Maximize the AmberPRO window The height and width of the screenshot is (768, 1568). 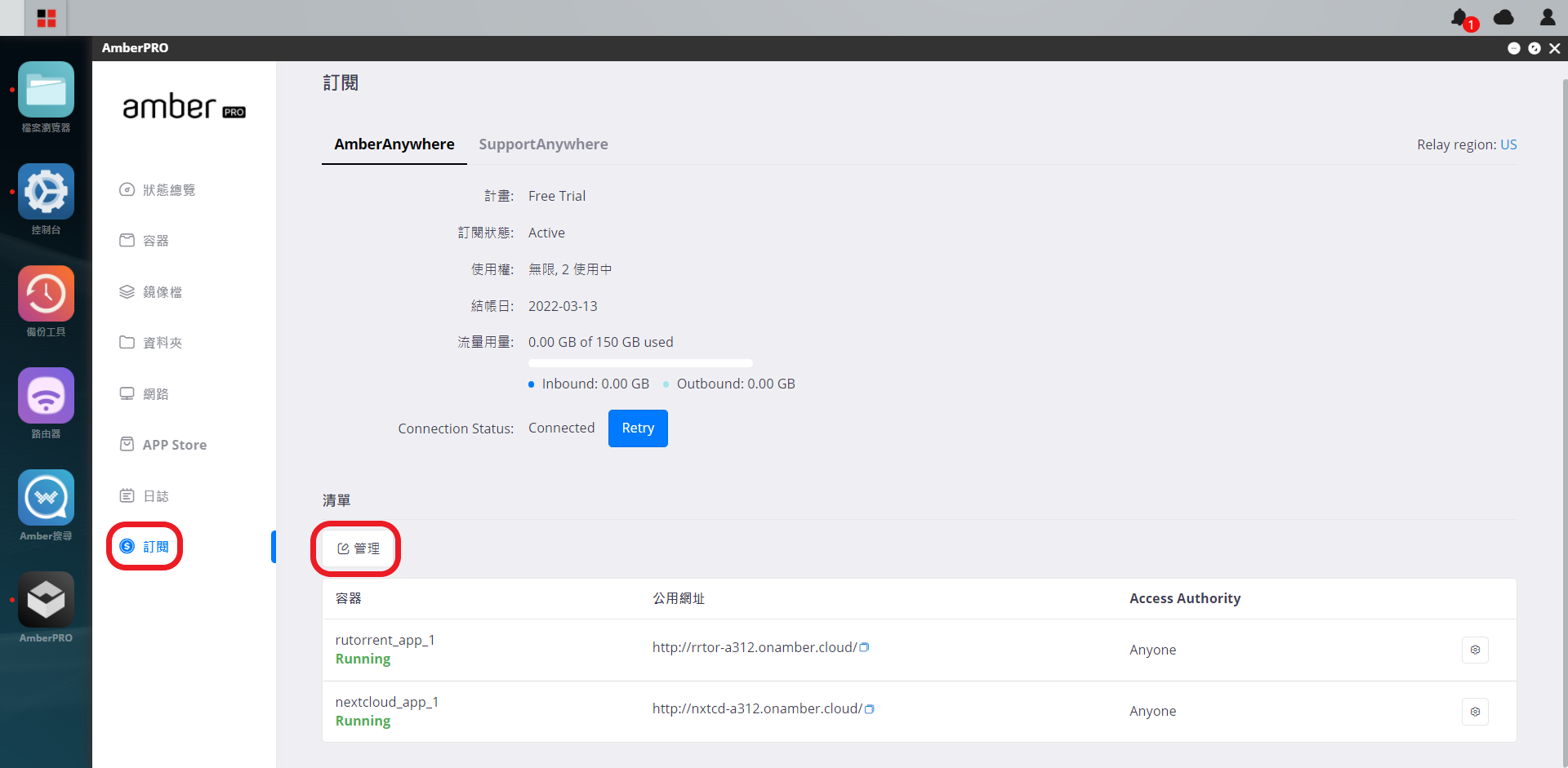tap(1535, 48)
